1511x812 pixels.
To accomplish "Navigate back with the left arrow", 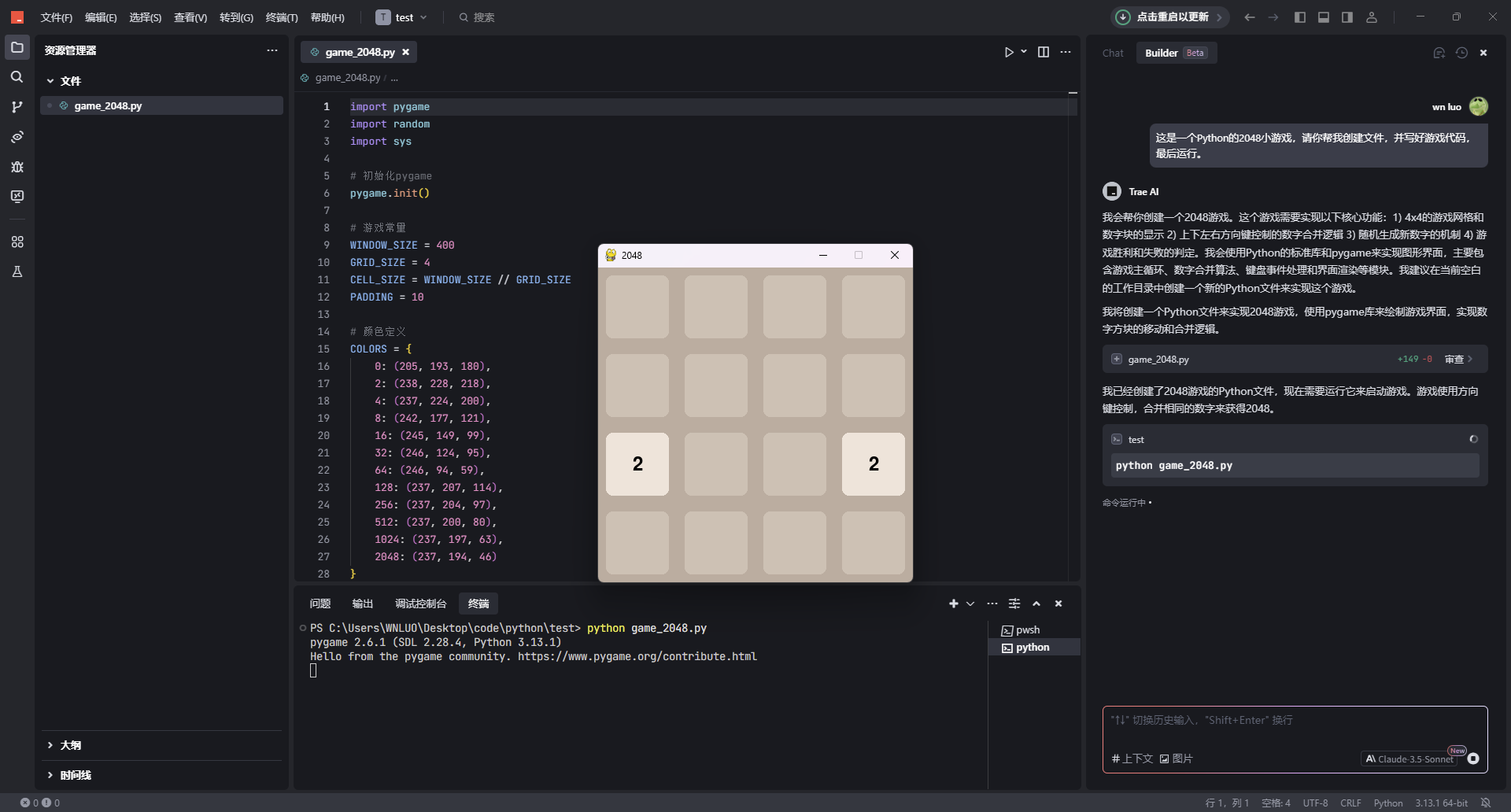I will 1249,17.
